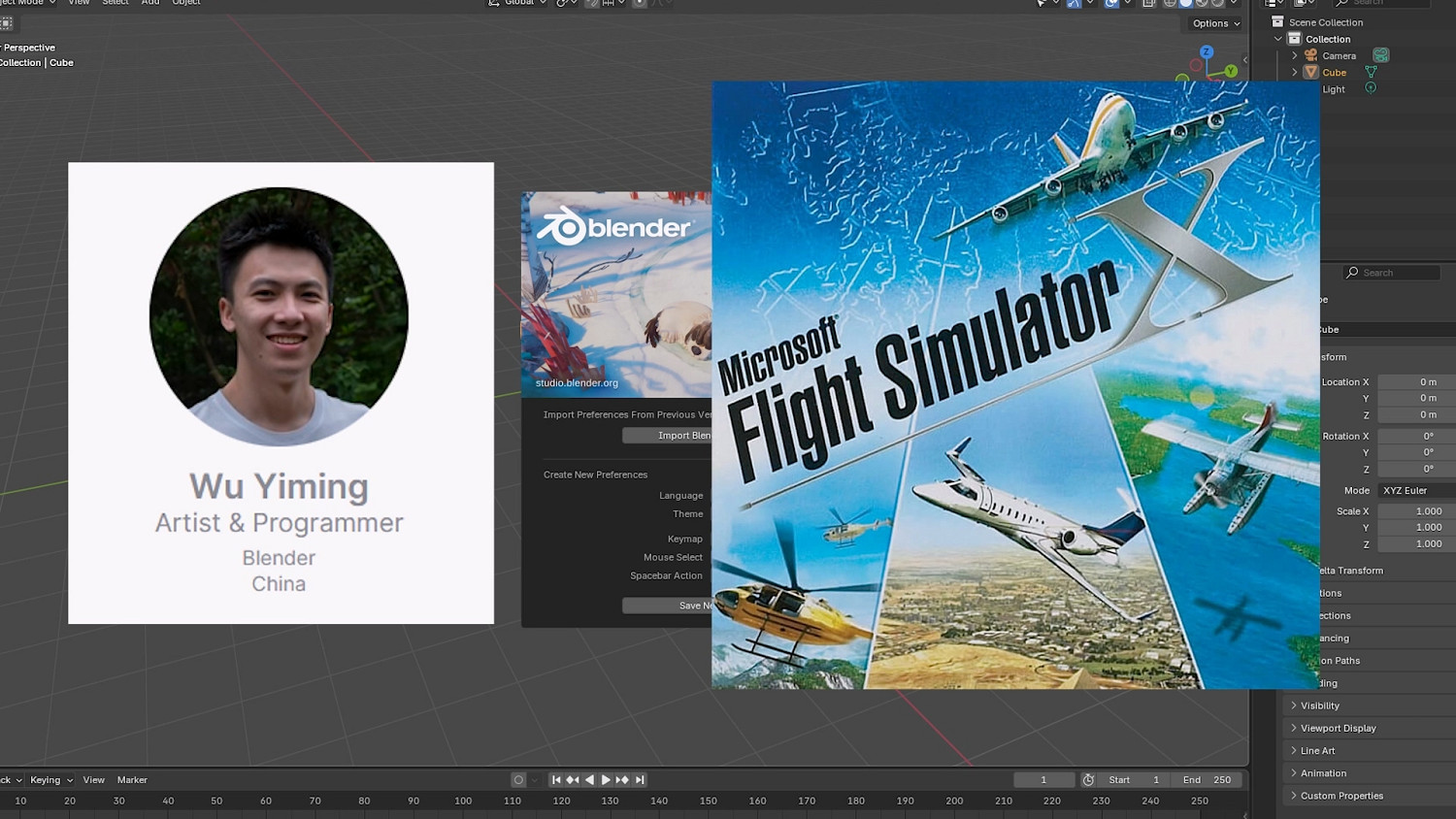Expand the Camera item in outliner

[1294, 56]
